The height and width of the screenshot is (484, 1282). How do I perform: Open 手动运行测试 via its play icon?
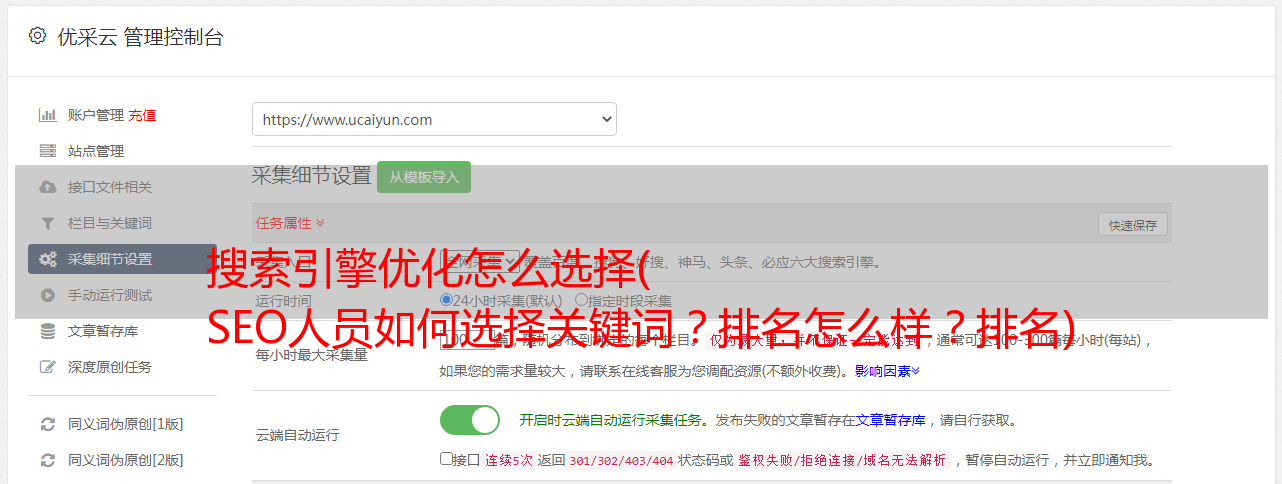click(x=47, y=295)
